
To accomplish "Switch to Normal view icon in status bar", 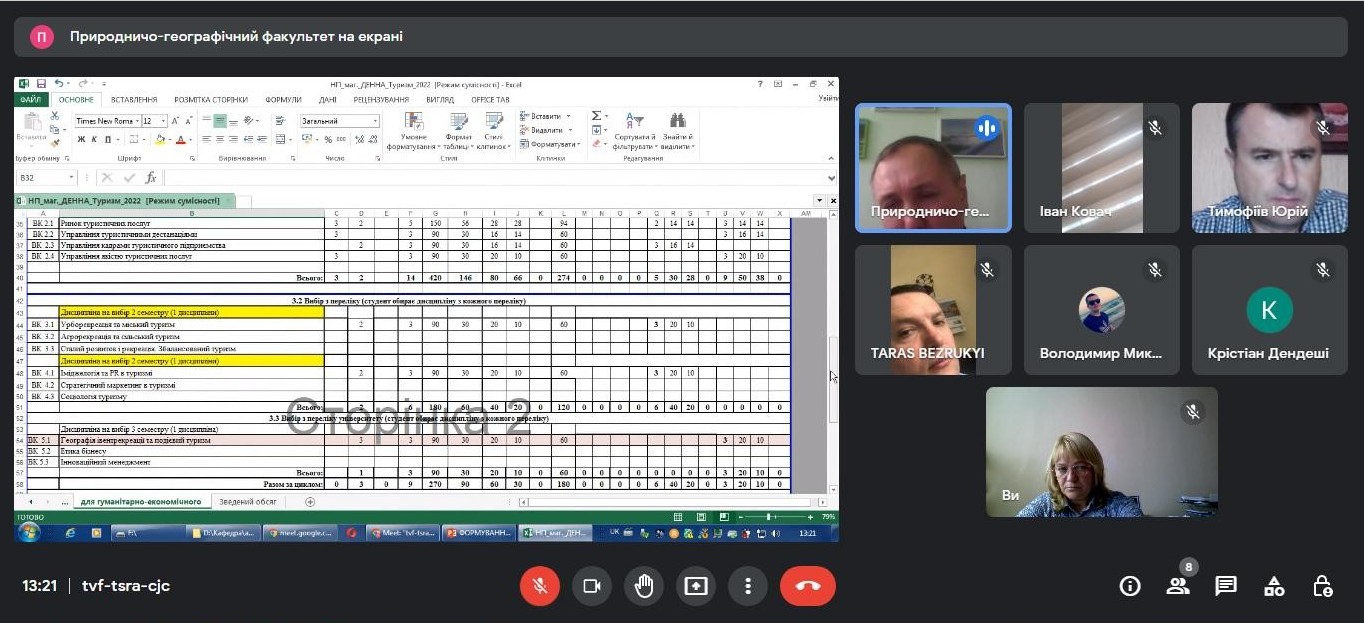I will pyautogui.click(x=677, y=517).
